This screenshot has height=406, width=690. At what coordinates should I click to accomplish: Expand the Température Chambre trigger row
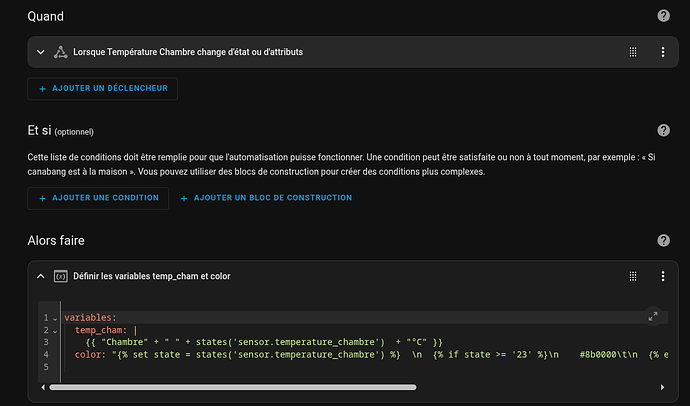pyautogui.click(x=40, y=52)
